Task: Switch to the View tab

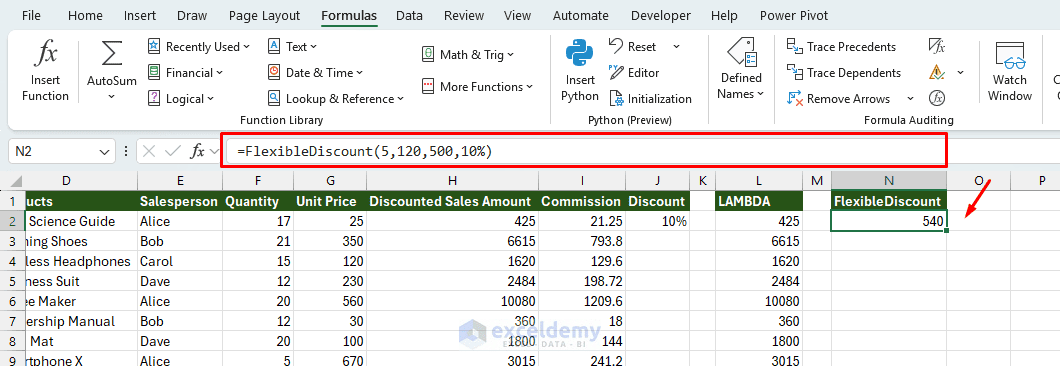Action: [518, 16]
